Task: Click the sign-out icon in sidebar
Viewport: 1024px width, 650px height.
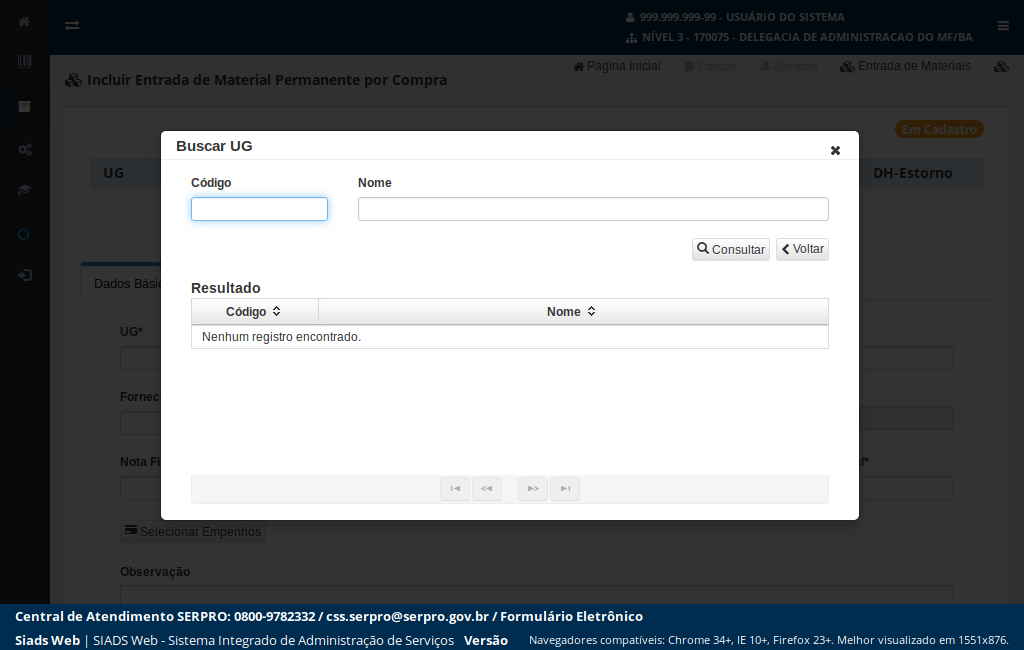Action: (24, 275)
